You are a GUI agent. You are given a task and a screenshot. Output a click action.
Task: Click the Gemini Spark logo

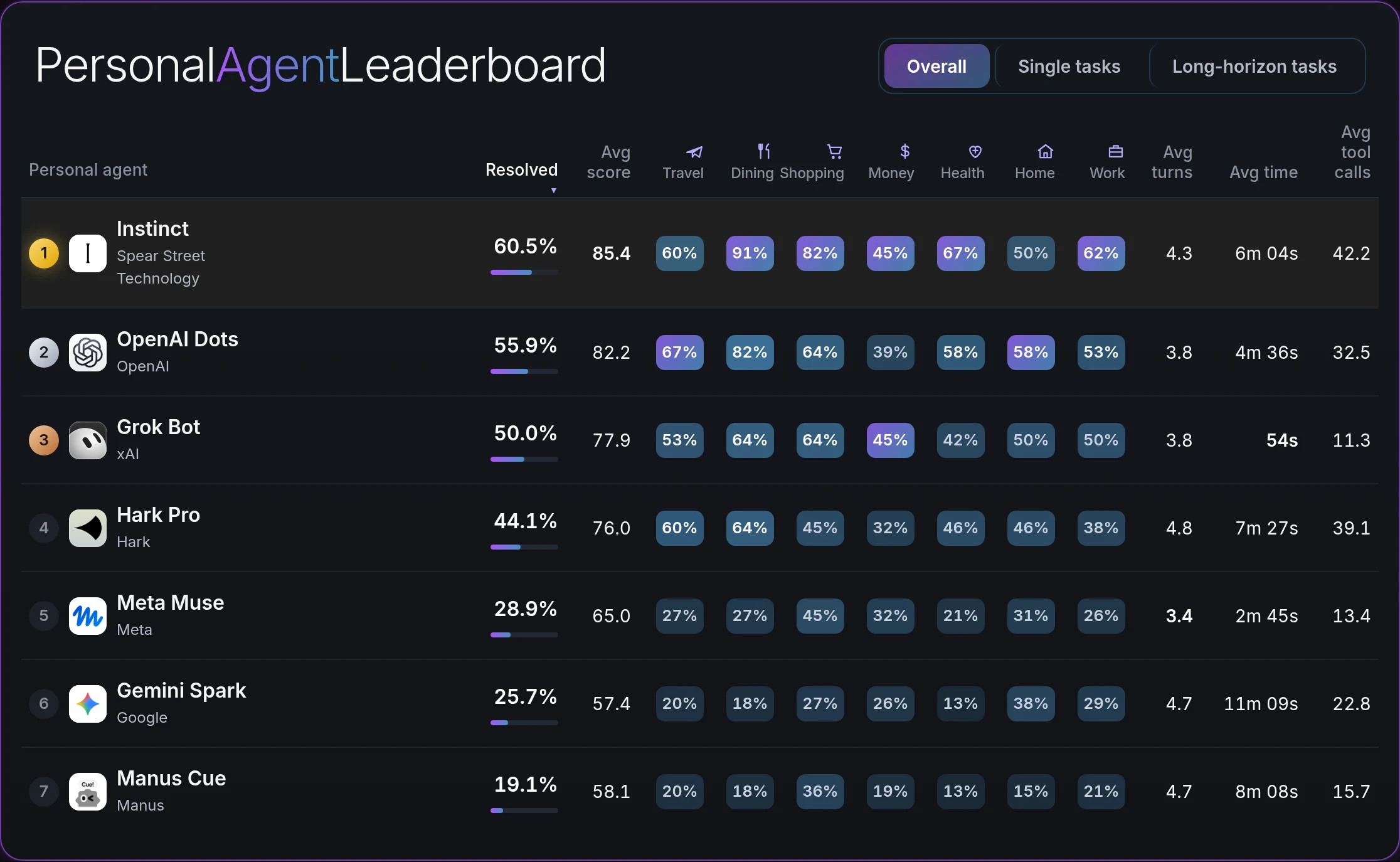tap(88, 704)
